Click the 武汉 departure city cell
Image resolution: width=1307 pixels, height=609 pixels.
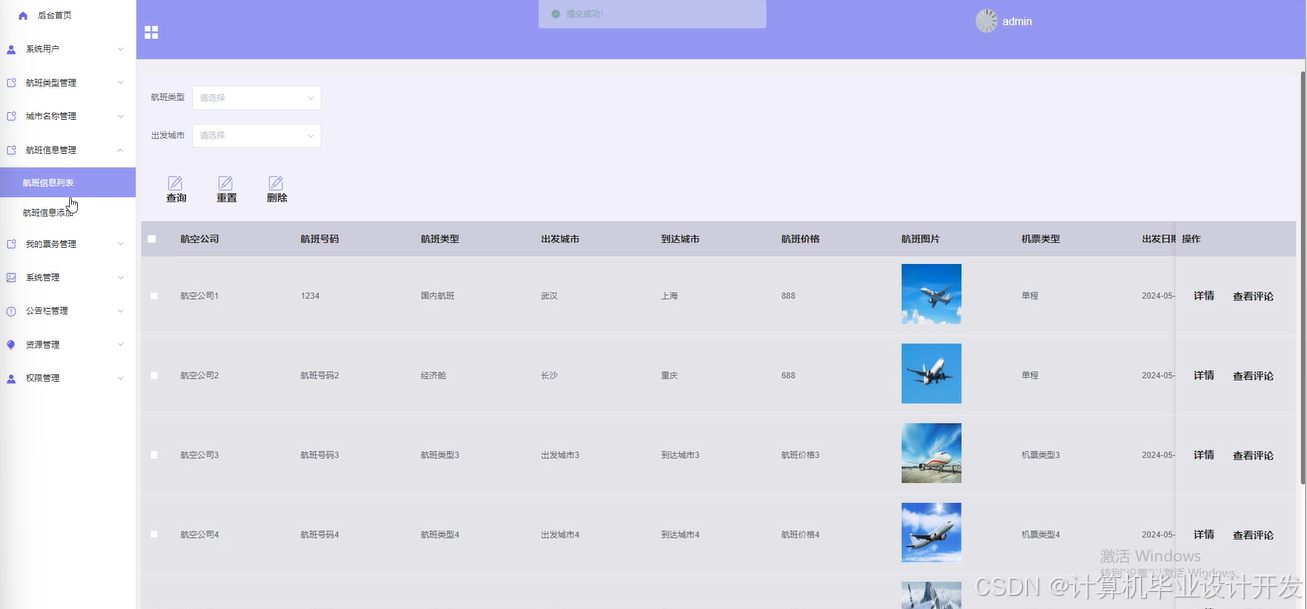tap(549, 296)
